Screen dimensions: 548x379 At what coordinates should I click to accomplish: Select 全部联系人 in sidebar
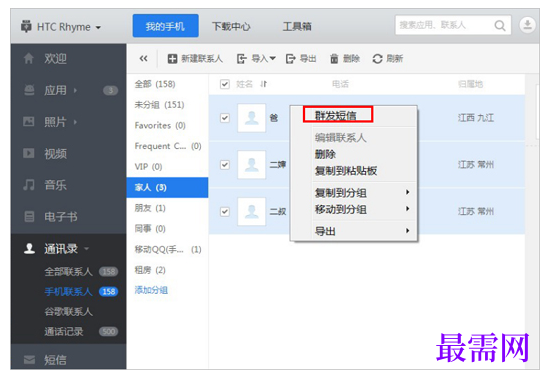(x=68, y=271)
